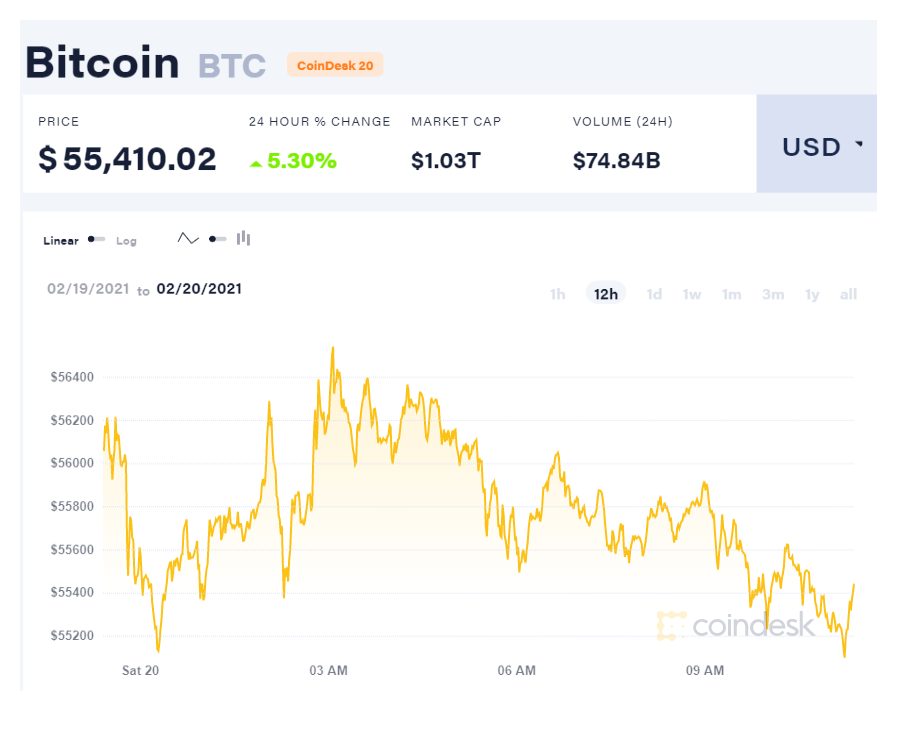
Task: Open the USD currency dropdown
Action: point(816,144)
